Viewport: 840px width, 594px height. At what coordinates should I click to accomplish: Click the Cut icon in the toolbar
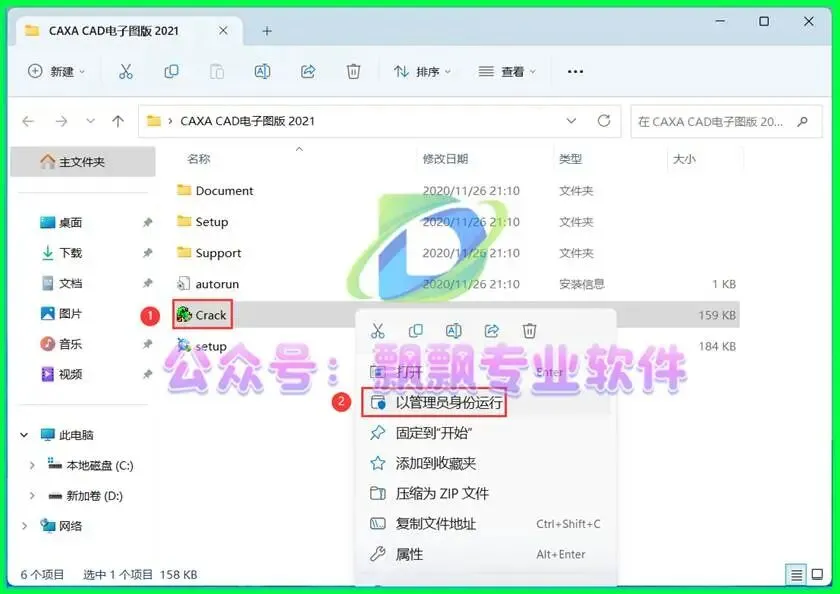coord(126,71)
